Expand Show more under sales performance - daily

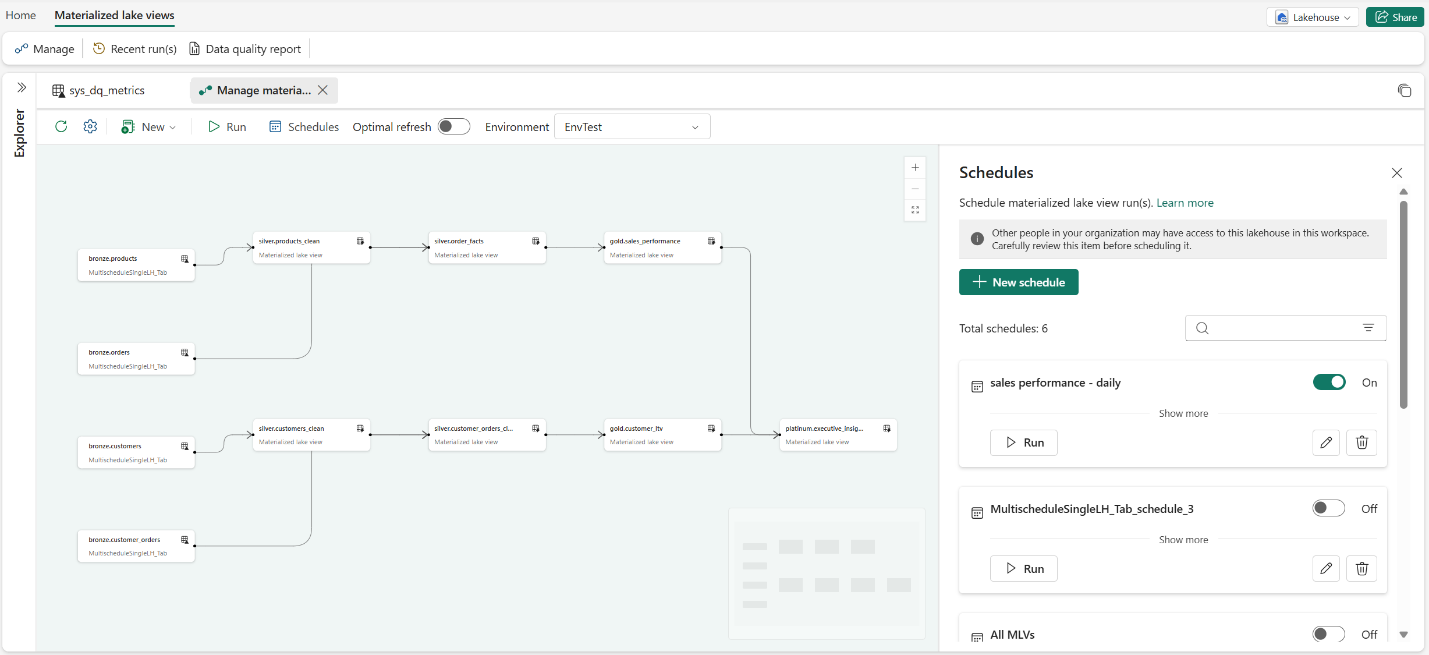coord(1183,412)
